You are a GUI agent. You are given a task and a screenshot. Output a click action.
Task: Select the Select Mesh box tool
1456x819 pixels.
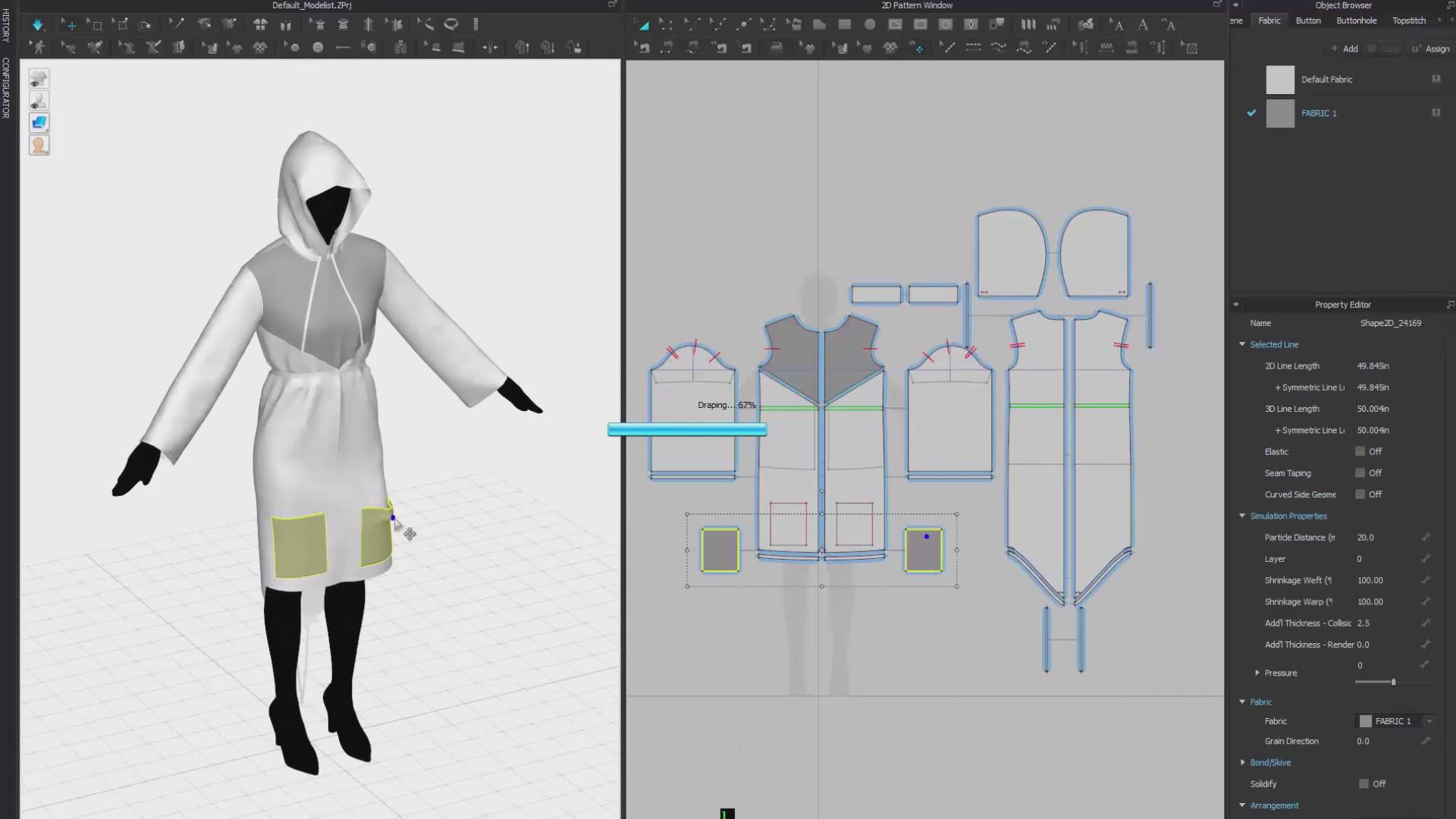point(95,24)
